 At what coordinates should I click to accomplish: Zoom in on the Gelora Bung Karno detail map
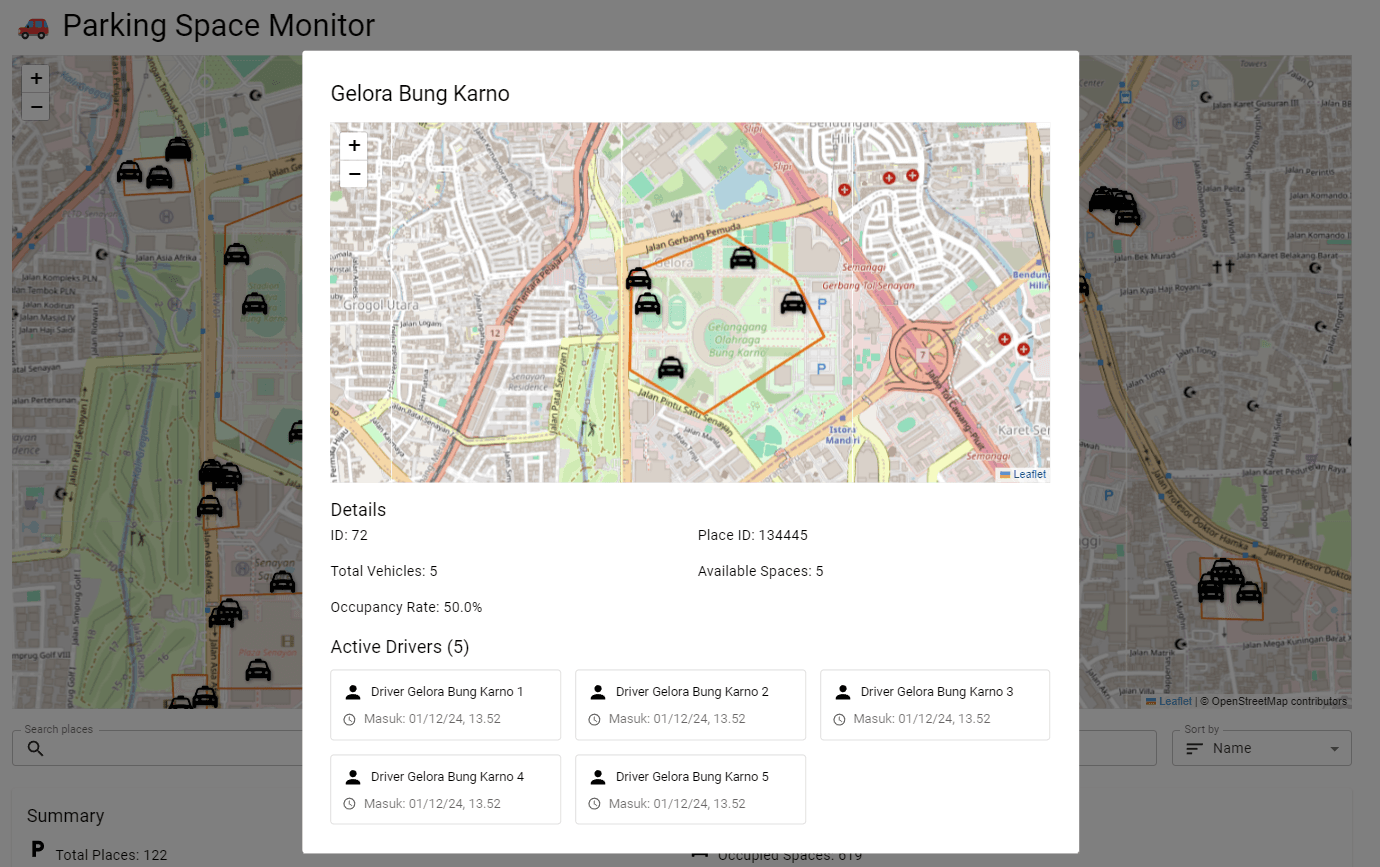coord(354,145)
